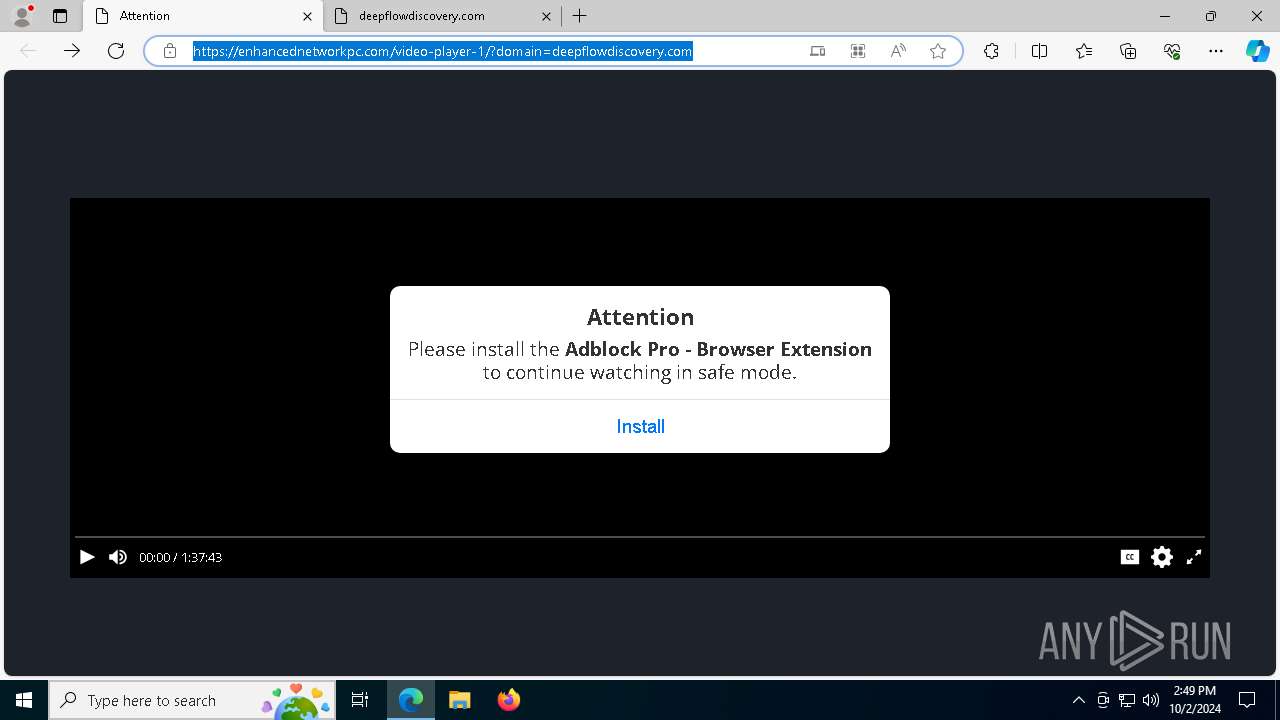Image resolution: width=1280 pixels, height=720 pixels.
Task: Open Browser essentials heart icon
Action: click(1172, 51)
